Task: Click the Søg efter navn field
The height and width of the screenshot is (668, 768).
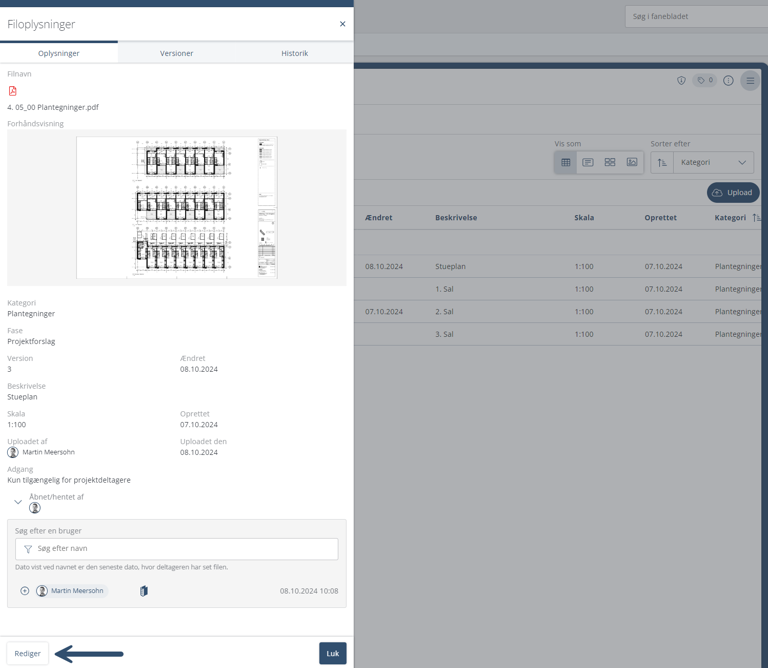Action: pos(177,549)
